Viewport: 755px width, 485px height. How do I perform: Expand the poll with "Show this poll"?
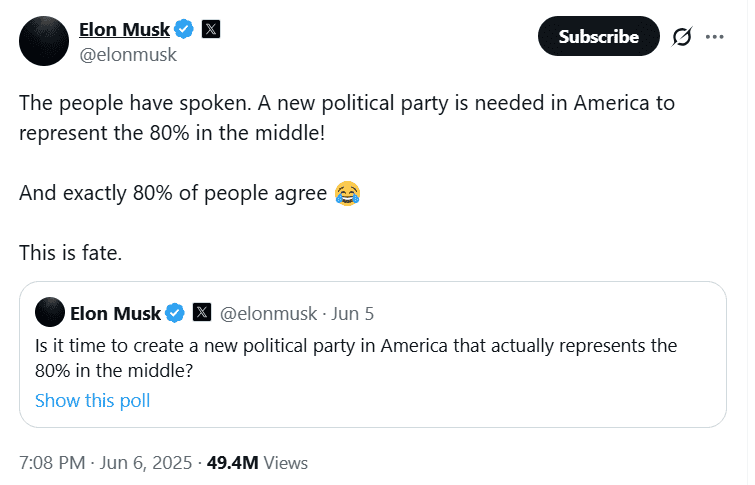point(92,401)
